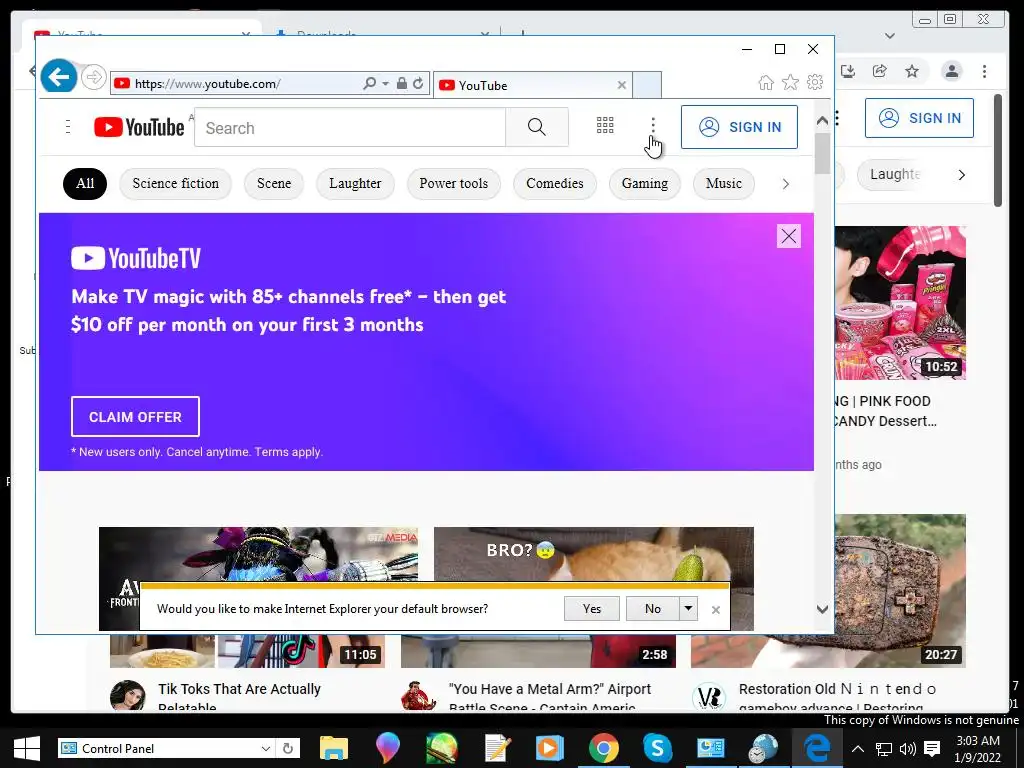Launch Google Chrome from the taskbar

click(x=604, y=748)
